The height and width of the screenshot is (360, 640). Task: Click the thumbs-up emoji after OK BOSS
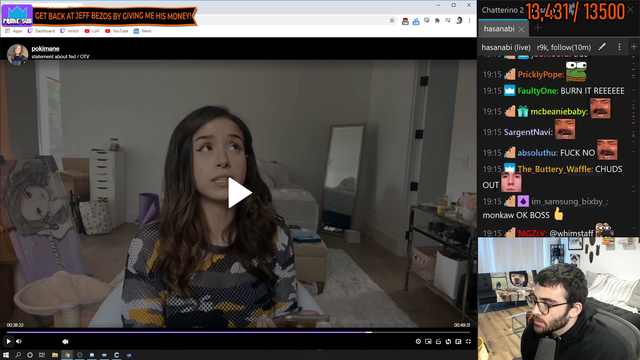pyautogui.click(x=558, y=214)
